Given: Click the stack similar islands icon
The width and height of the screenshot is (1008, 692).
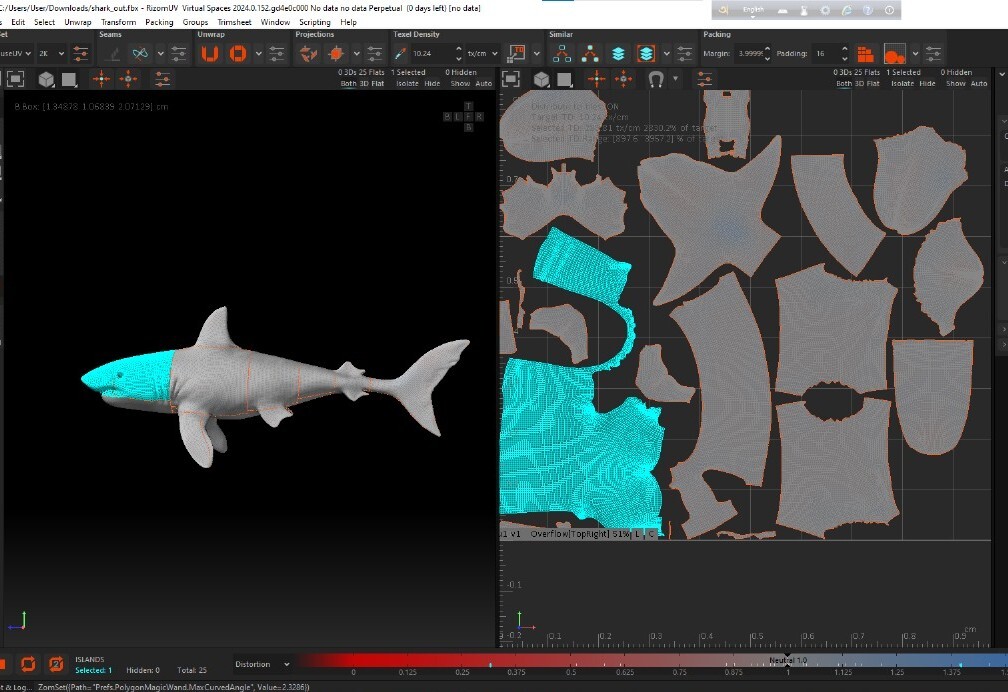Looking at the screenshot, I should pyautogui.click(x=618, y=53).
